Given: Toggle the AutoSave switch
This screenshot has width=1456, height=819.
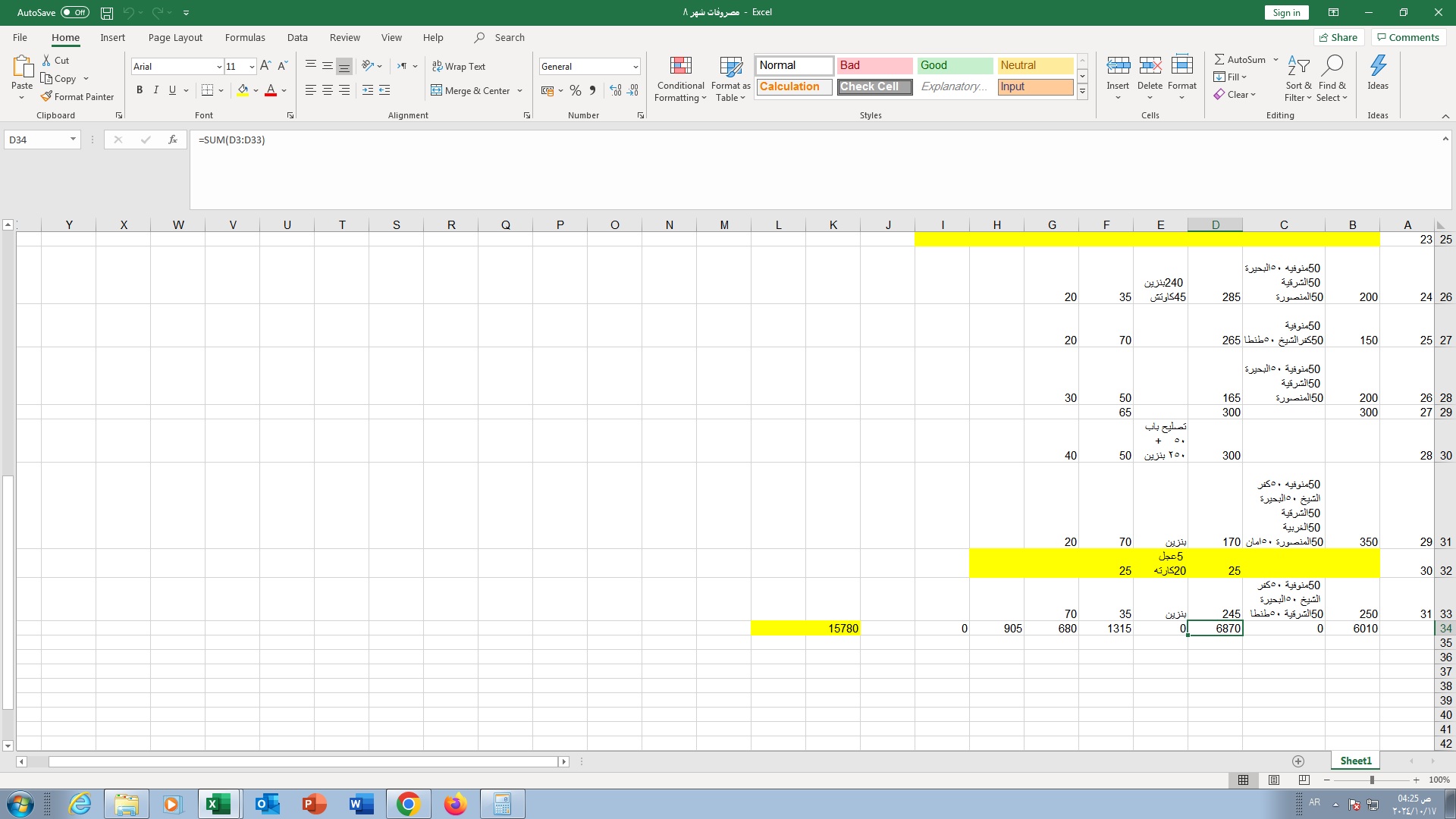Looking at the screenshot, I should (x=75, y=12).
